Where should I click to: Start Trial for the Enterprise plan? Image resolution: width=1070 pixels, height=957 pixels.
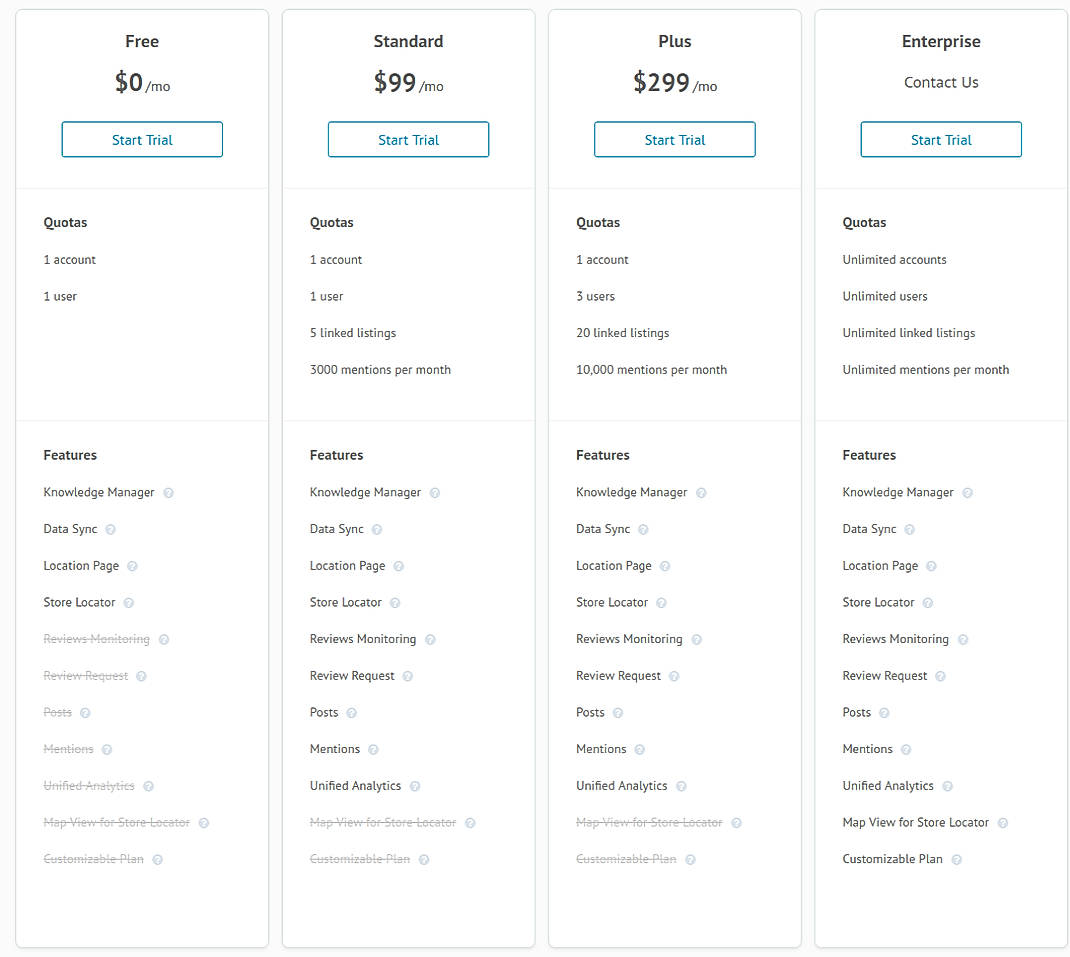(941, 140)
